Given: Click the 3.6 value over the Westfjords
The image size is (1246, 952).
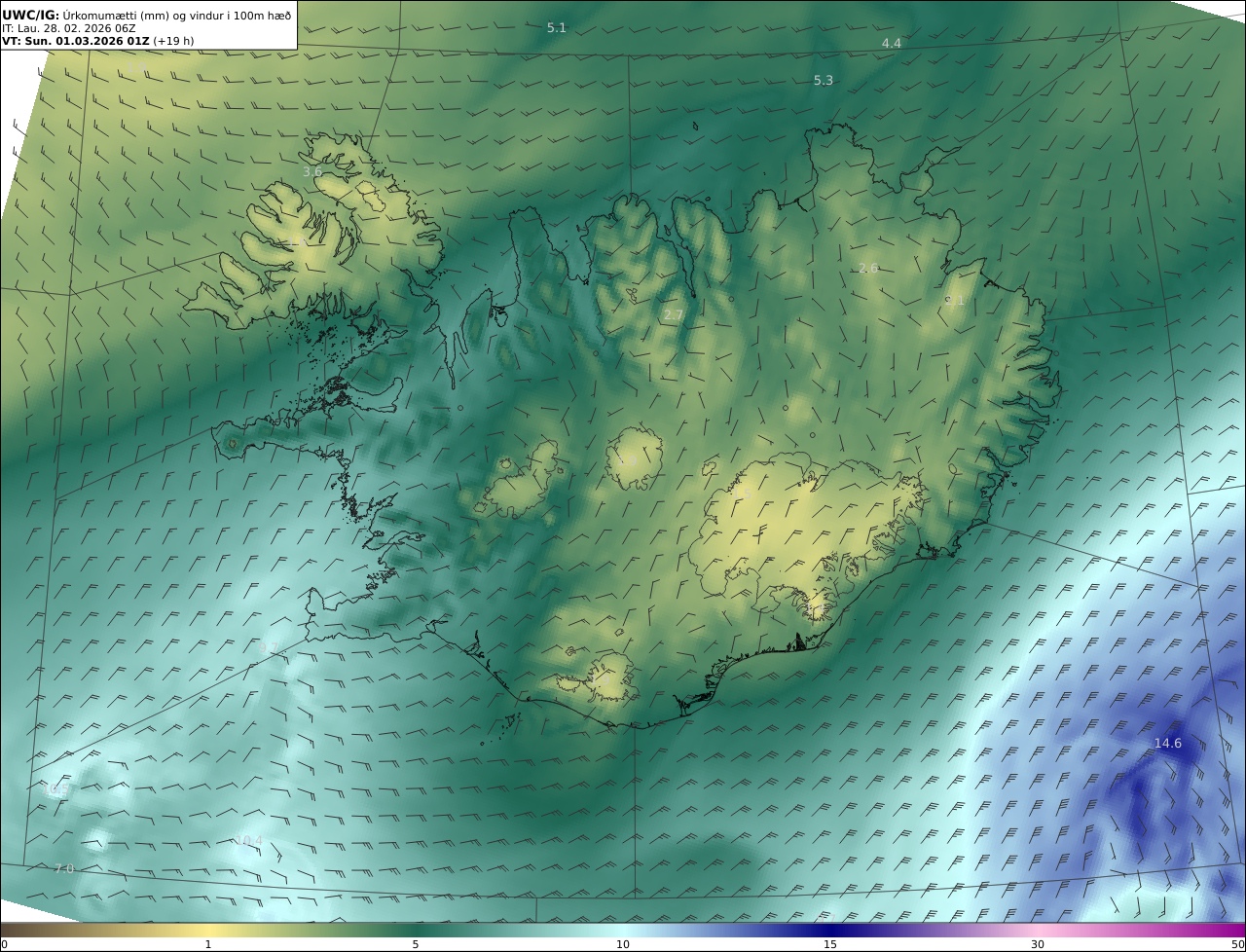Looking at the screenshot, I should point(312,172).
